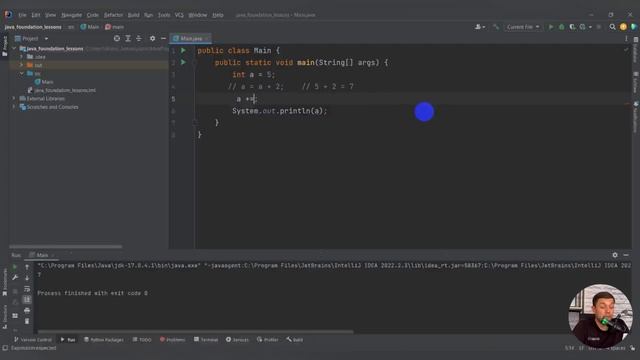Open the Tools menu
Viewport: 640px width, 360px height.
[x=164, y=15]
